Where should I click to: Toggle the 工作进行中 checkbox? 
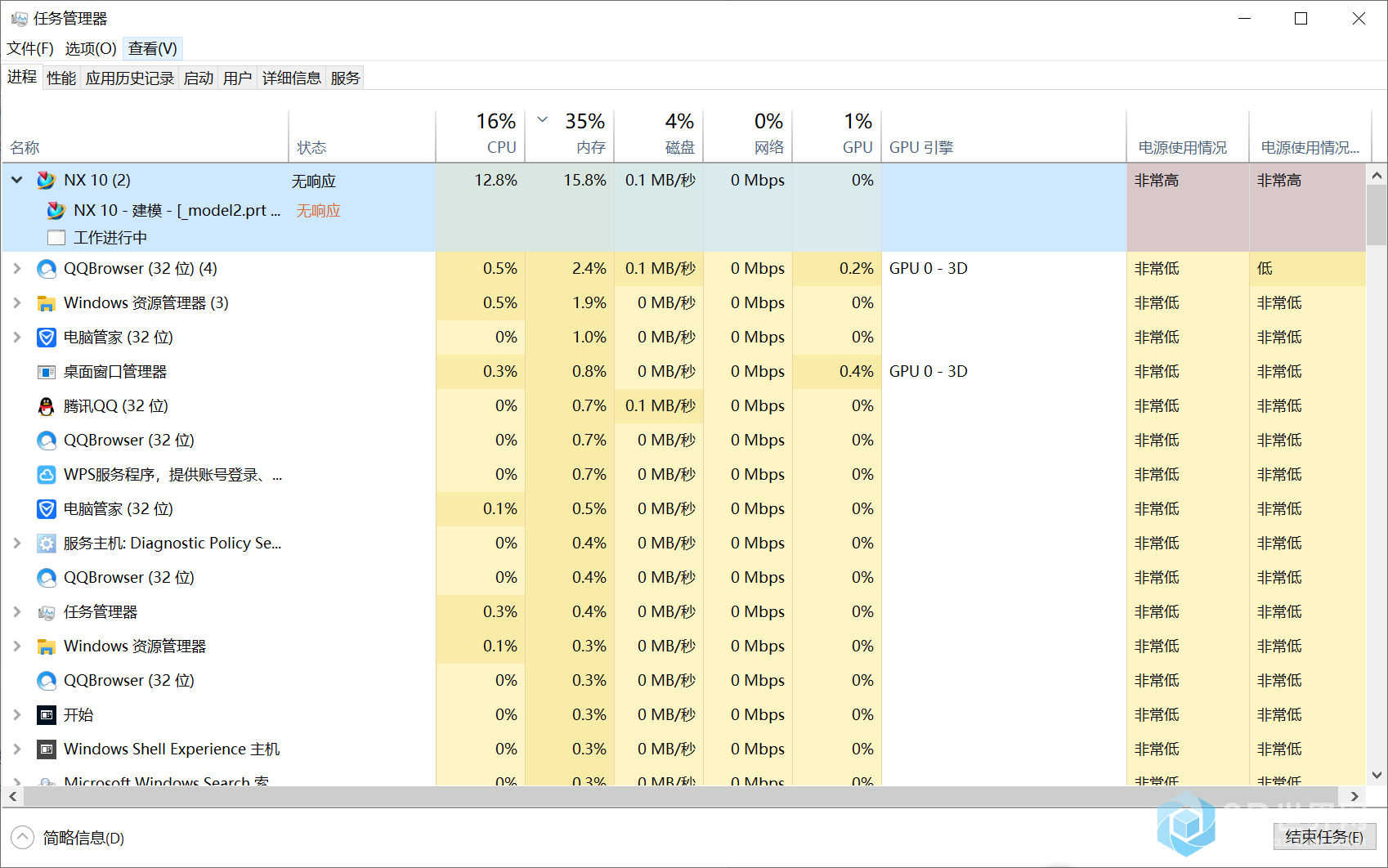click(x=56, y=238)
